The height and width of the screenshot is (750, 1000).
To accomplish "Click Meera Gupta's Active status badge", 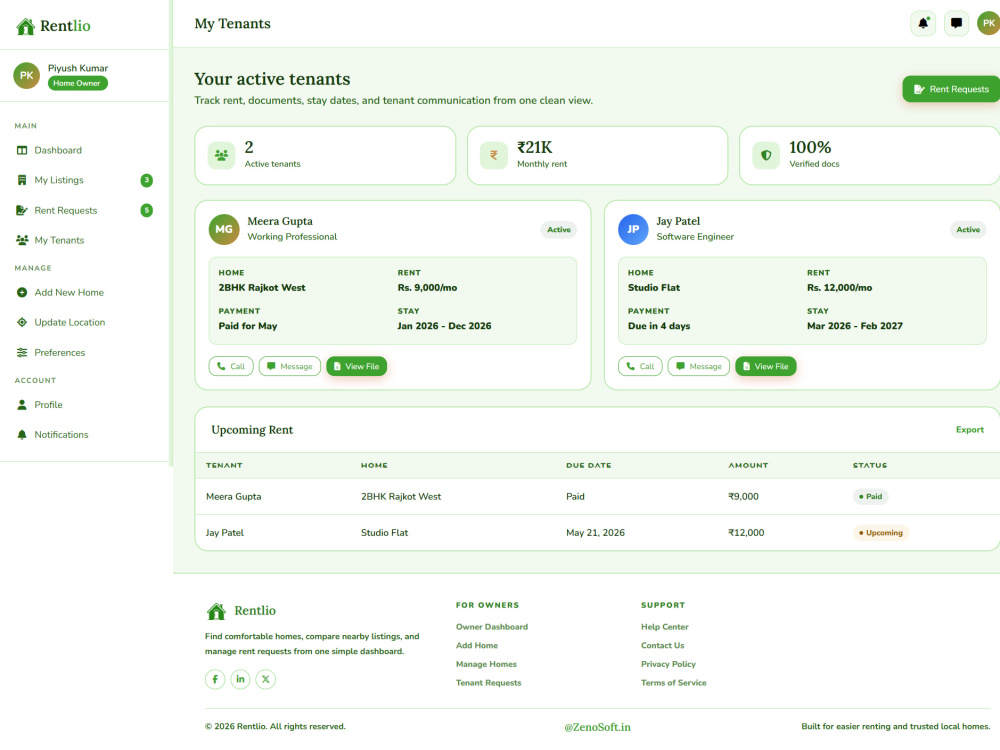I will coord(559,230).
